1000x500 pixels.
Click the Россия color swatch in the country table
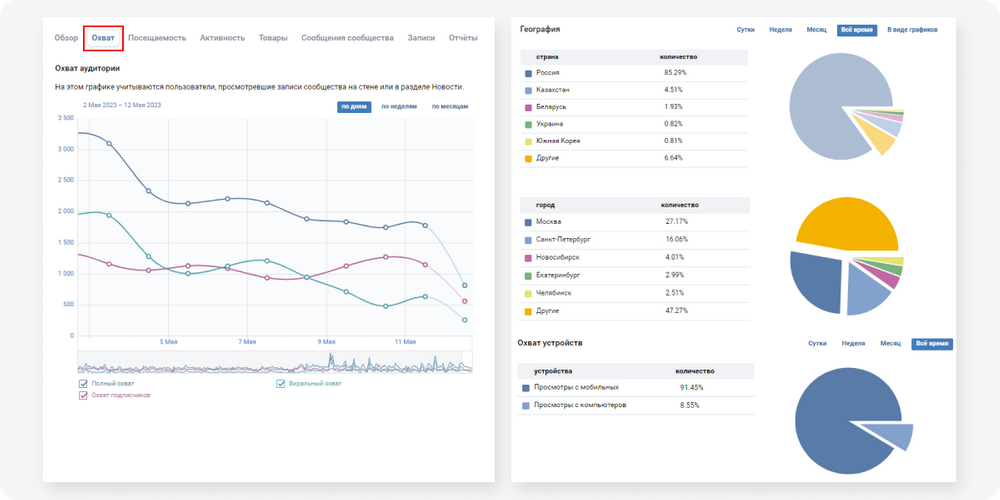coord(527,73)
